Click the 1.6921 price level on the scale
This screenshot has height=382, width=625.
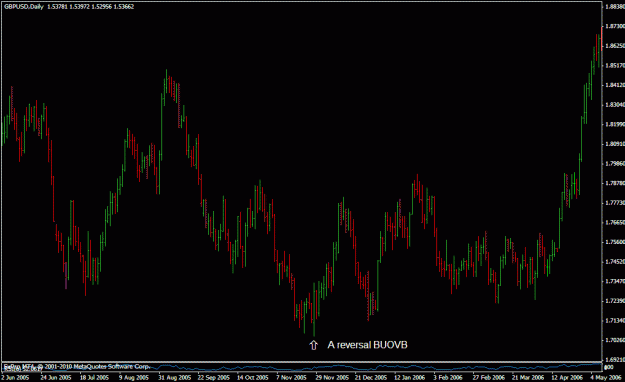click(615, 360)
